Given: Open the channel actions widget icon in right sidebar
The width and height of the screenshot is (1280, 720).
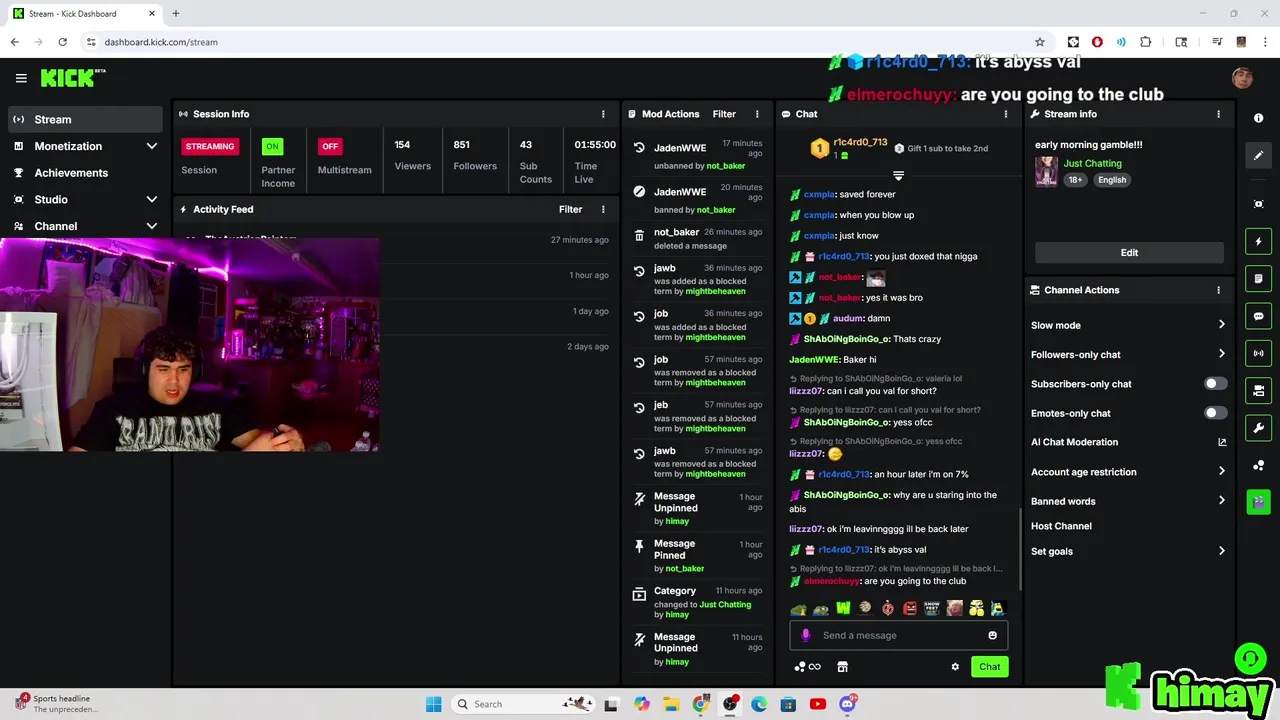Looking at the screenshot, I should (1258, 390).
